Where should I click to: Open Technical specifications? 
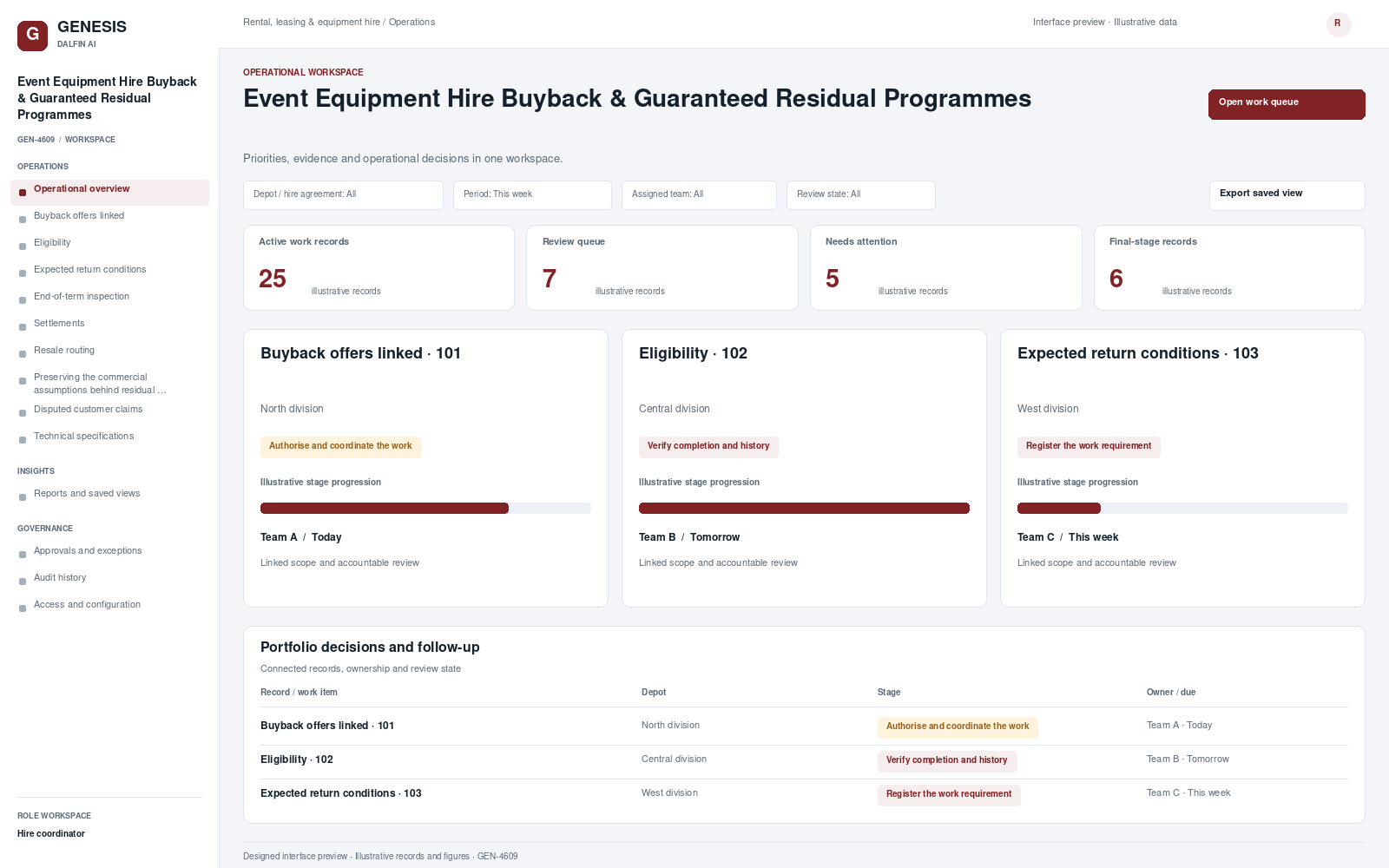[x=109, y=437]
